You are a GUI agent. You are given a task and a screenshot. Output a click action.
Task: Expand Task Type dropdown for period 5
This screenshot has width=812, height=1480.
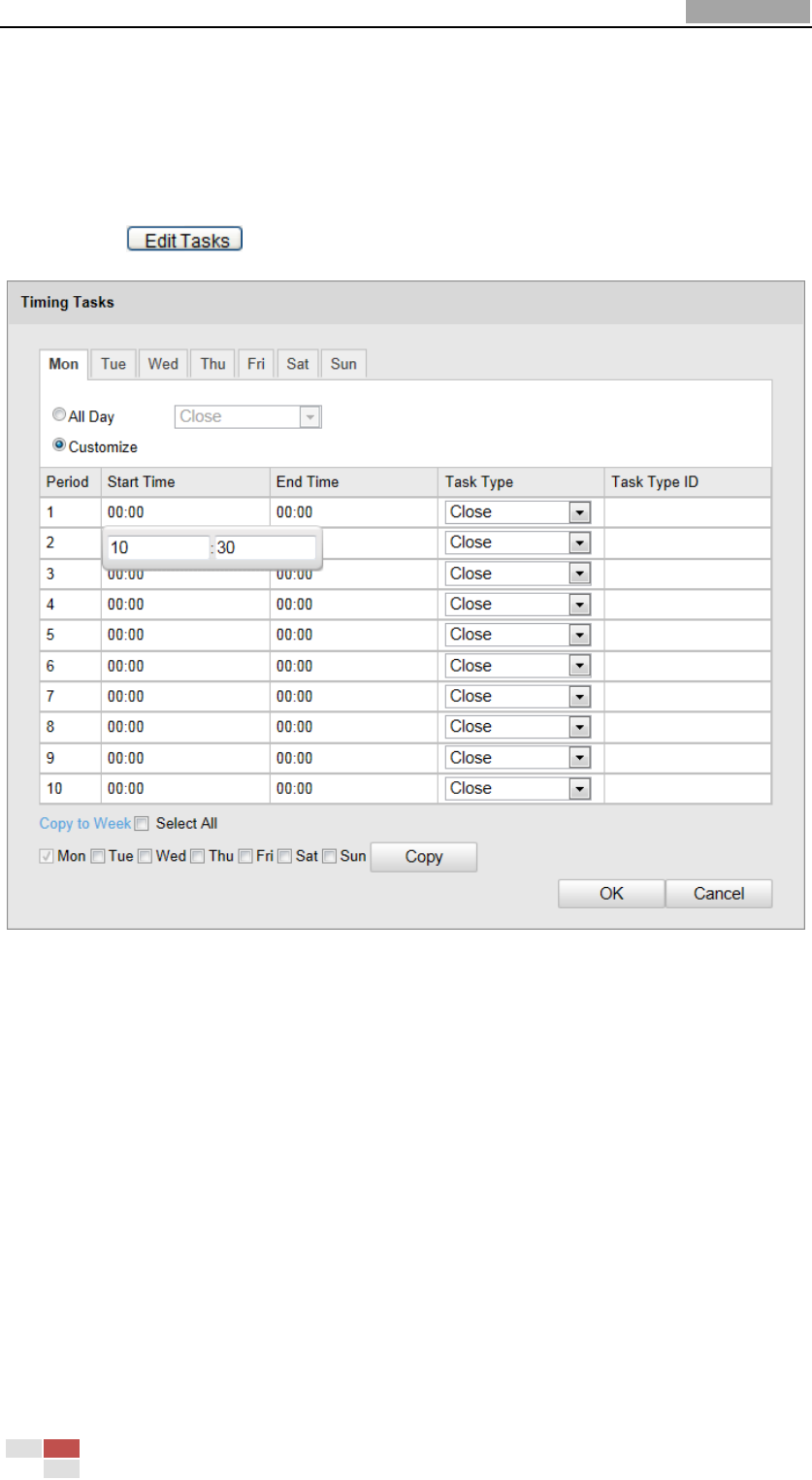518,635
